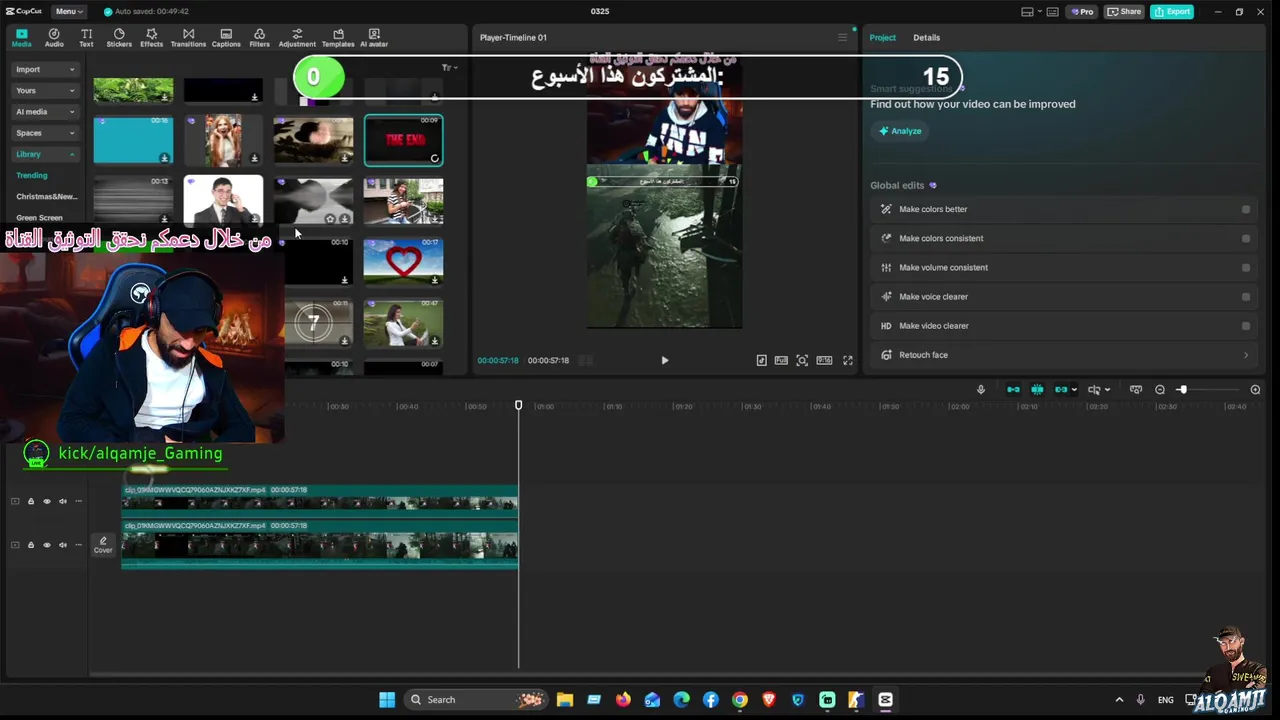1280x720 pixels.
Task: Expand the Yours section in sidebar
Action: pos(45,90)
